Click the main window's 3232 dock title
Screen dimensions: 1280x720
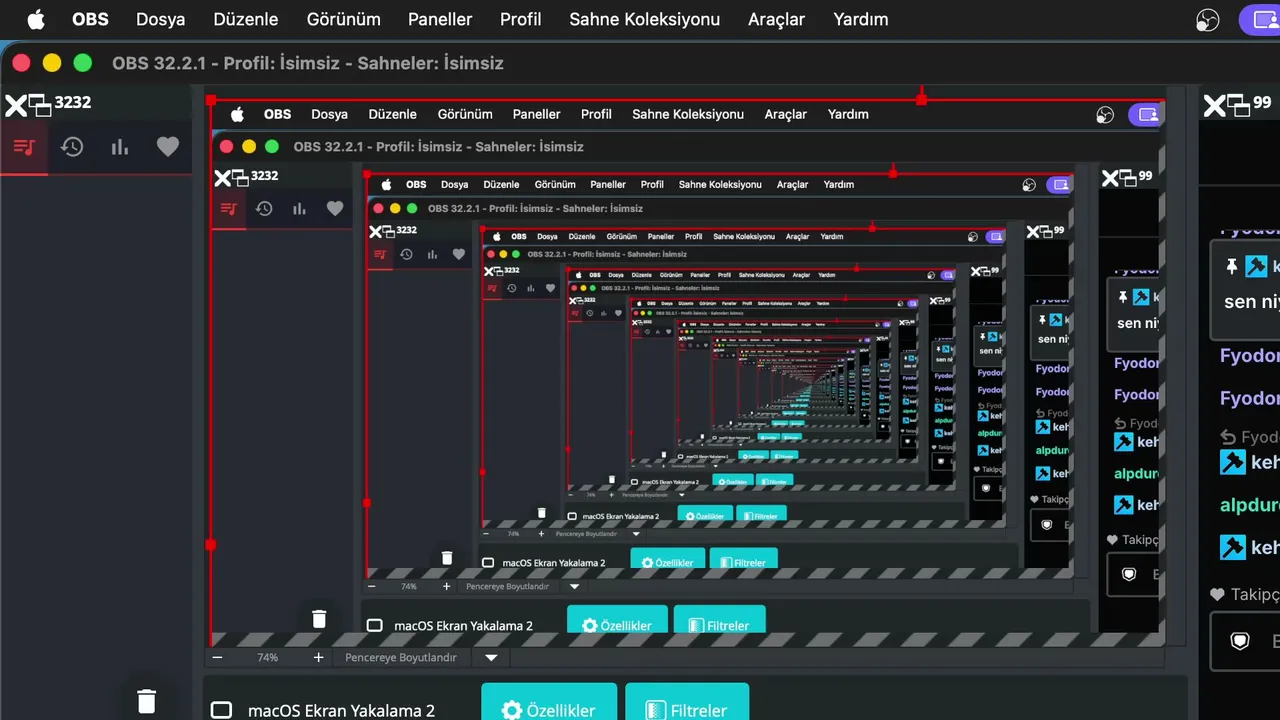tap(73, 102)
